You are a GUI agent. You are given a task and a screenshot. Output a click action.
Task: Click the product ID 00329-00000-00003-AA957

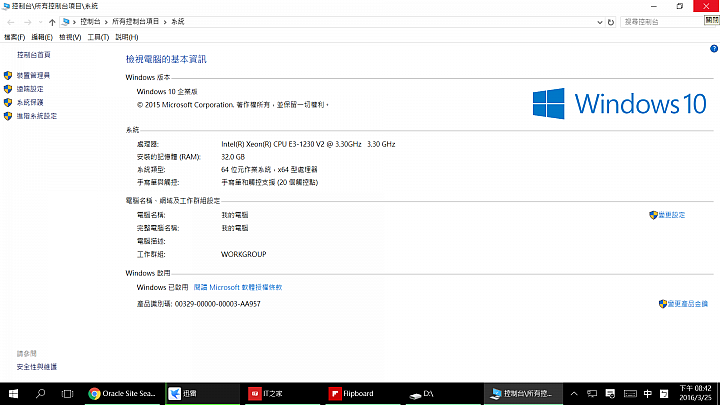(x=217, y=304)
